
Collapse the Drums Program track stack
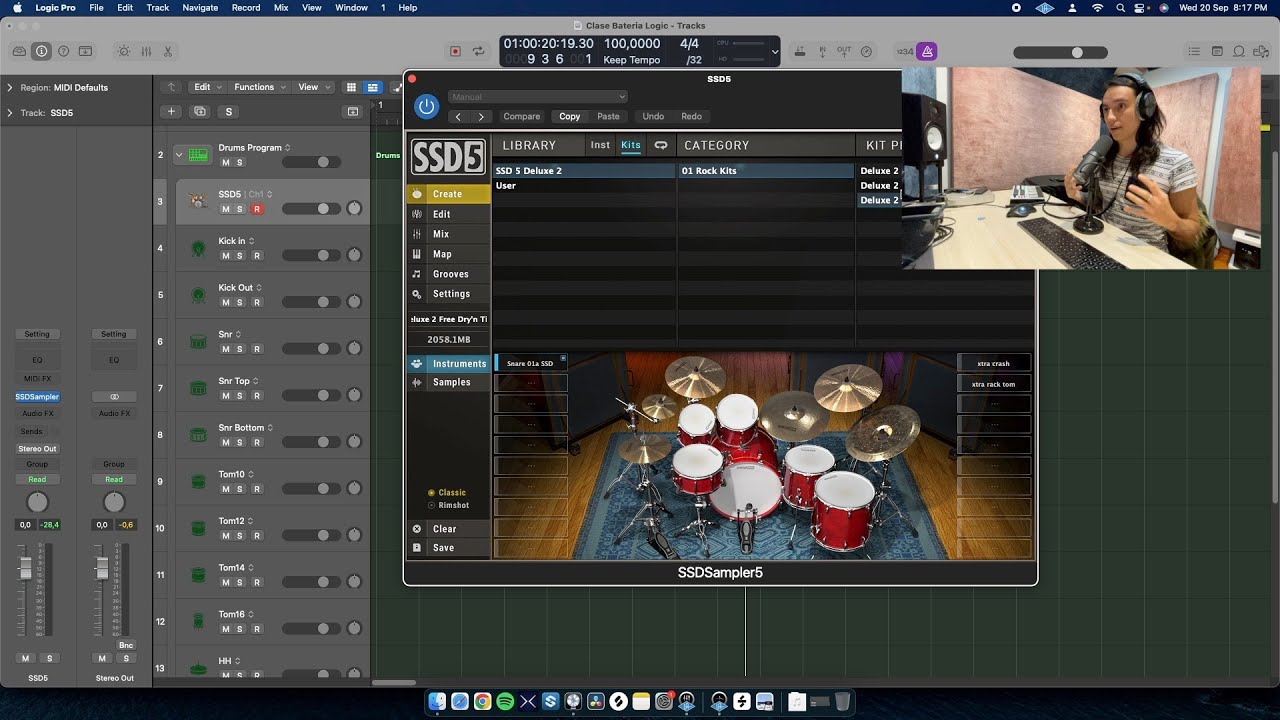(180, 154)
